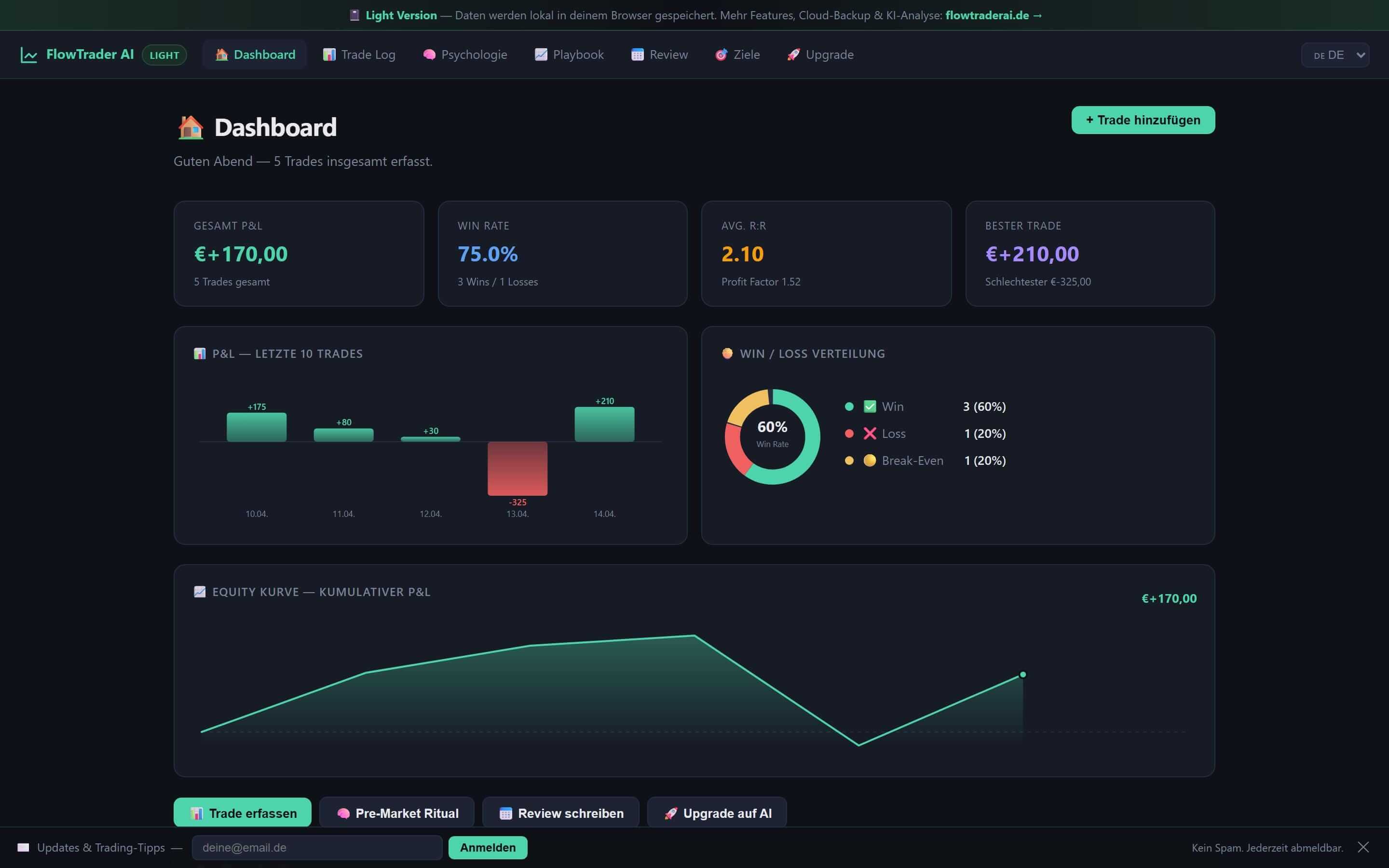The height and width of the screenshot is (868, 1389).
Task: Open the Dashboard tab
Action: (x=255, y=54)
